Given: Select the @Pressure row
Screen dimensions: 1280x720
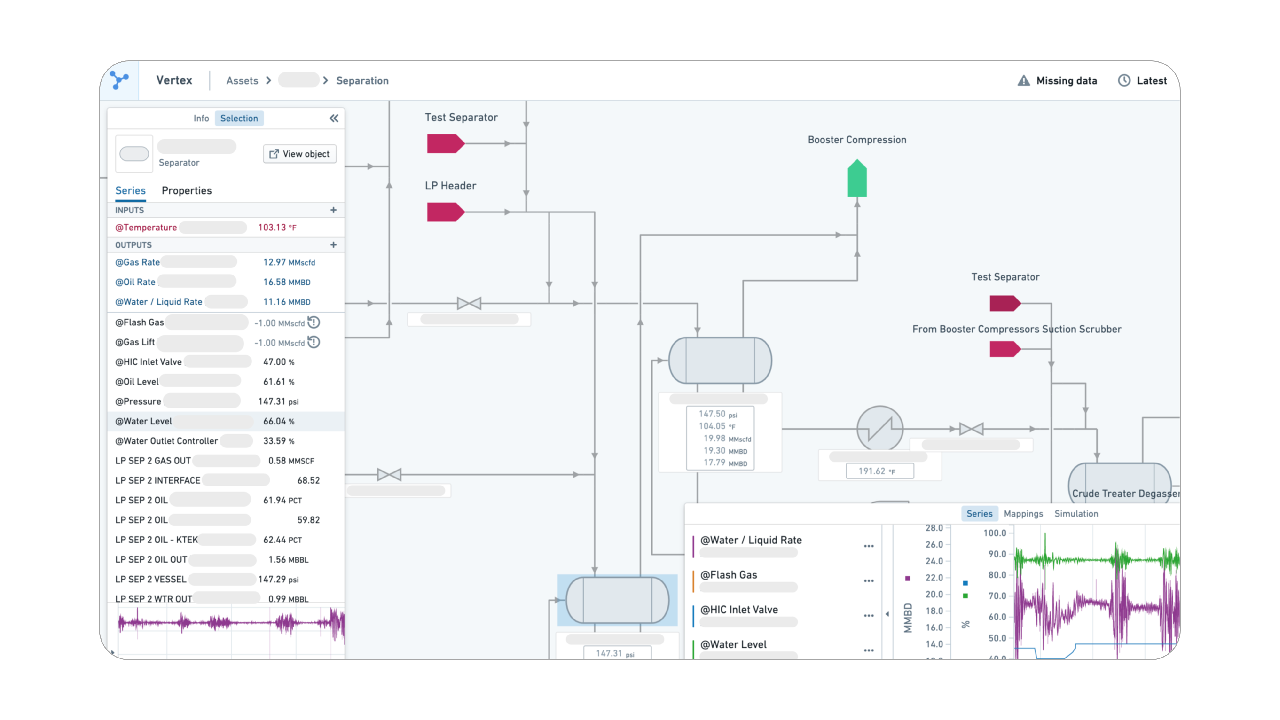Looking at the screenshot, I should point(226,401).
